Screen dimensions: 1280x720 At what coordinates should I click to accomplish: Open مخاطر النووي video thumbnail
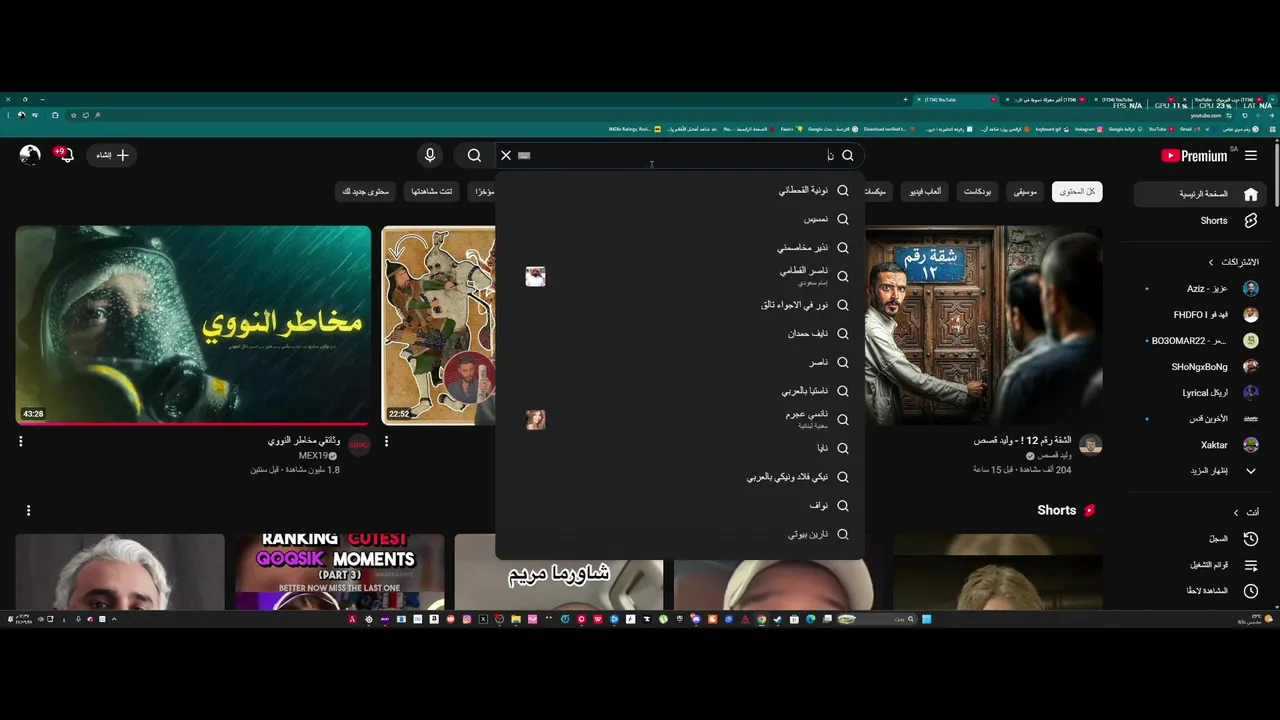coord(193,325)
